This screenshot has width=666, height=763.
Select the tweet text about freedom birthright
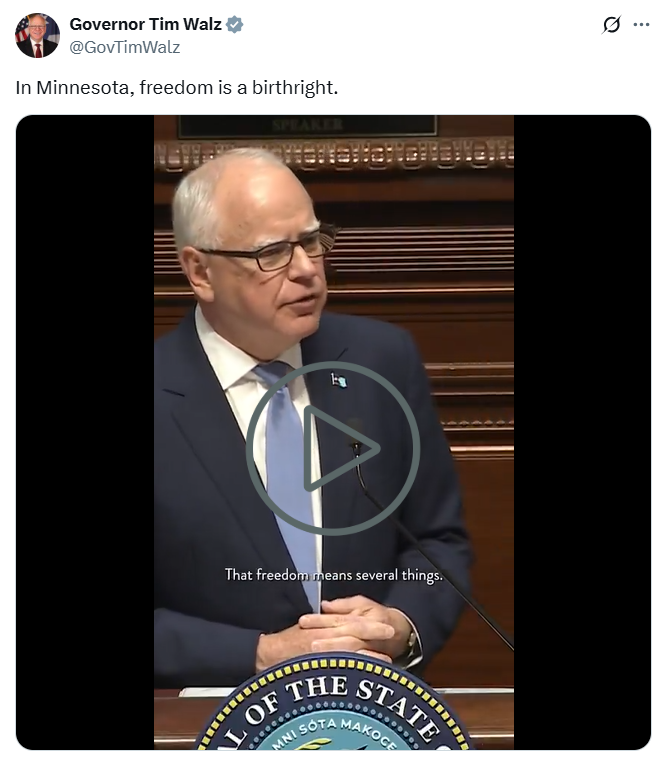(x=177, y=88)
